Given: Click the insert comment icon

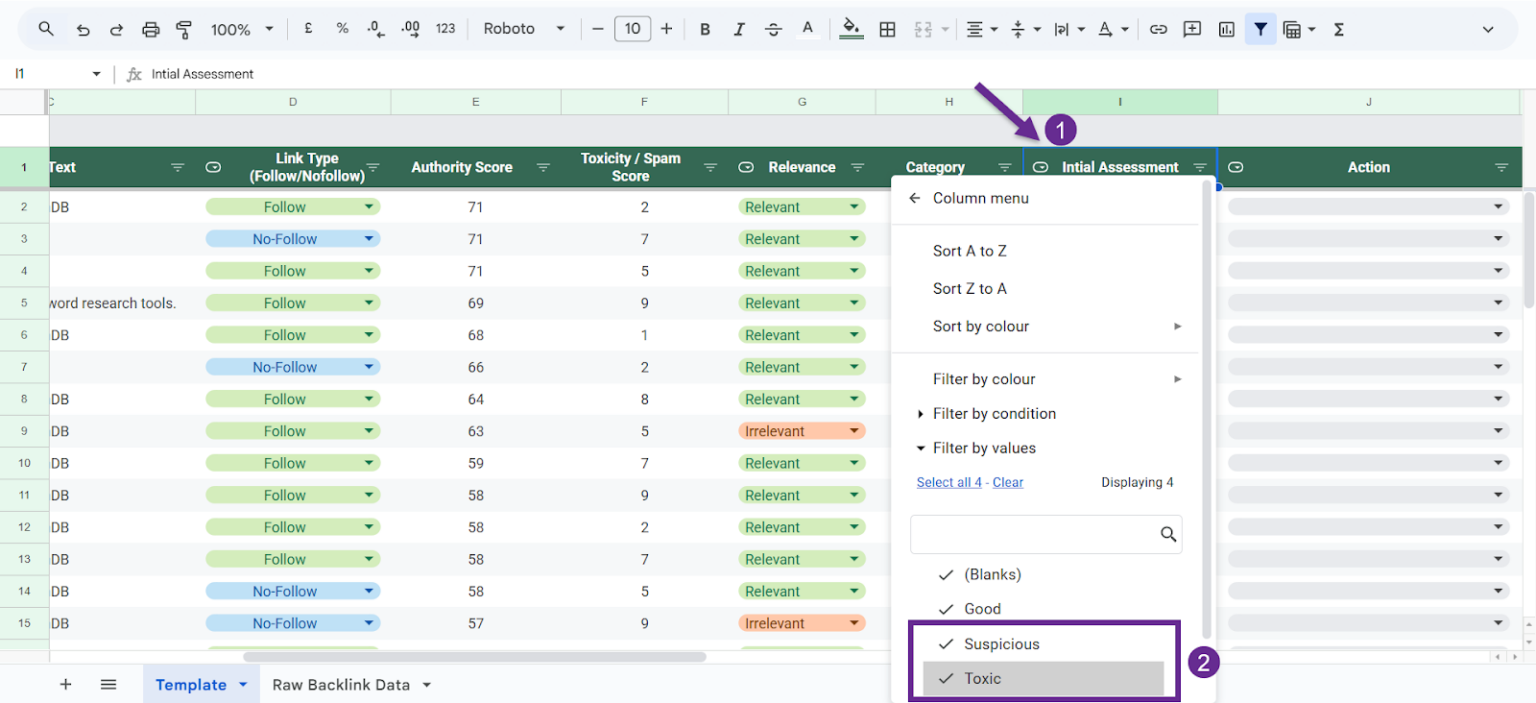Looking at the screenshot, I should [x=1192, y=29].
